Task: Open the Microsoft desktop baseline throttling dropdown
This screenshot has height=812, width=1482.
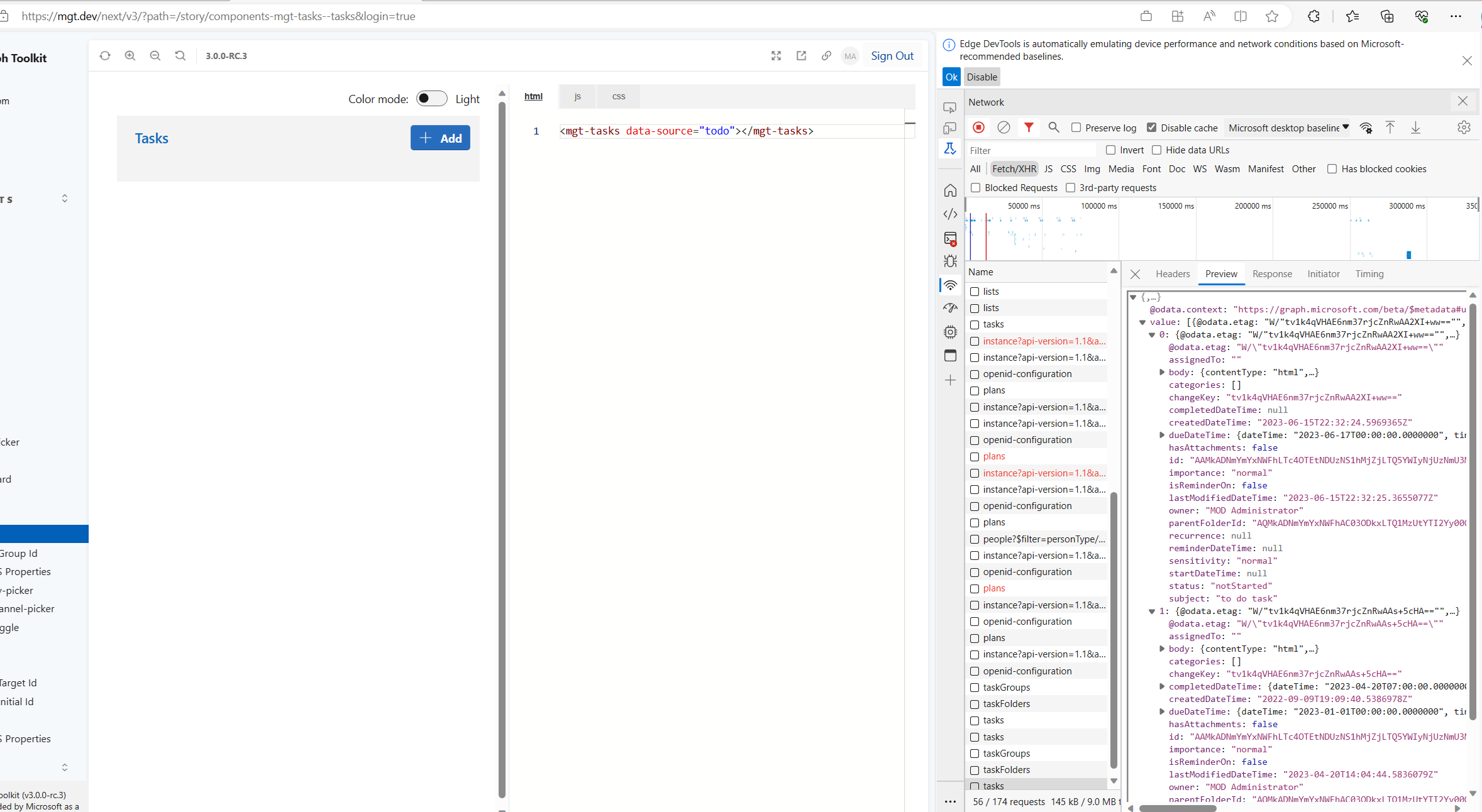Action: (1286, 128)
